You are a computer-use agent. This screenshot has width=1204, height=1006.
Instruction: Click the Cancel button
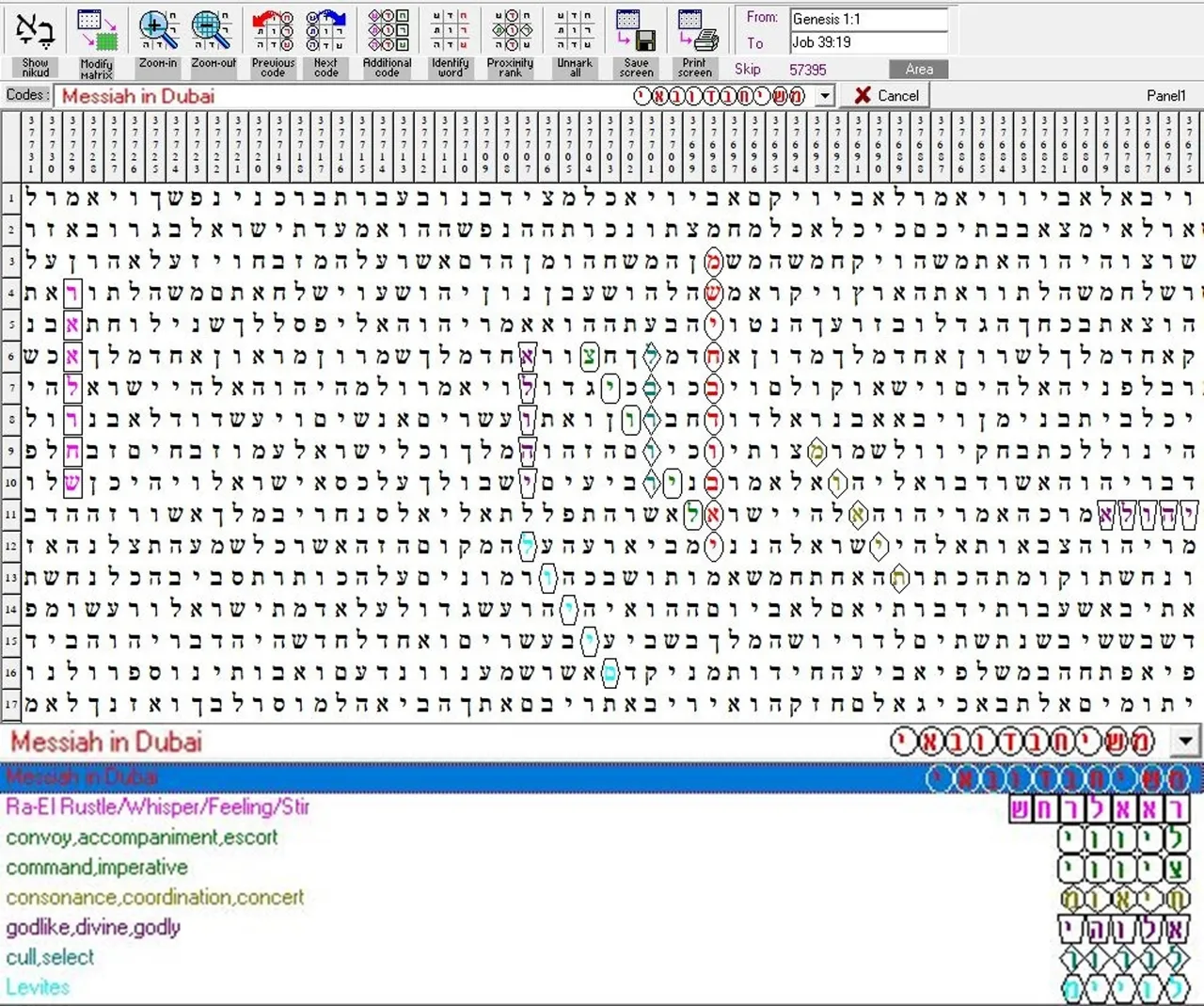(886, 95)
